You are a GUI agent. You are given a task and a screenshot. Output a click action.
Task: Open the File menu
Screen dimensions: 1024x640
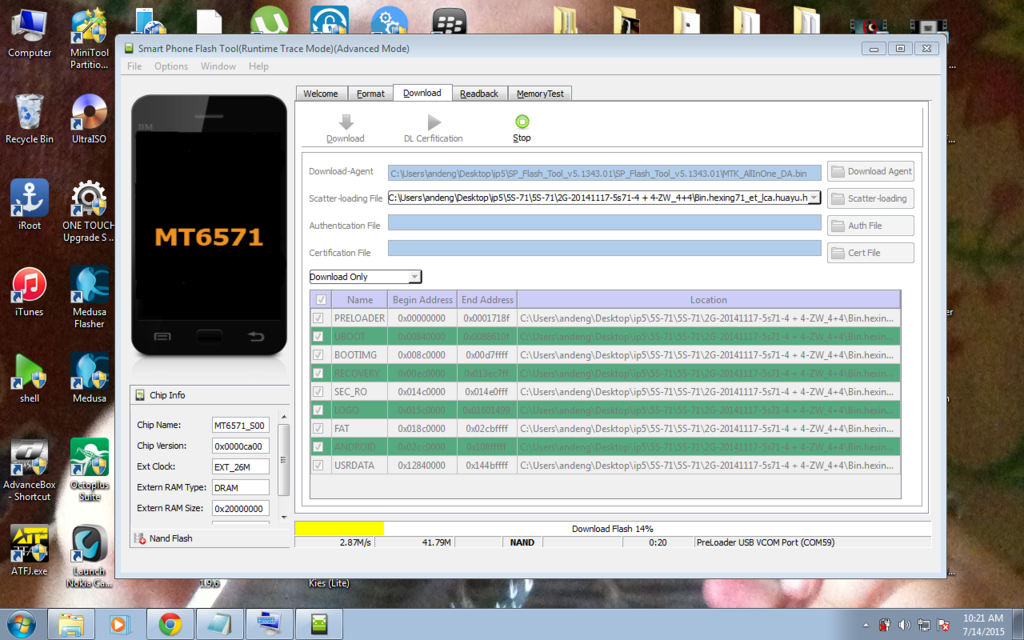[135, 66]
